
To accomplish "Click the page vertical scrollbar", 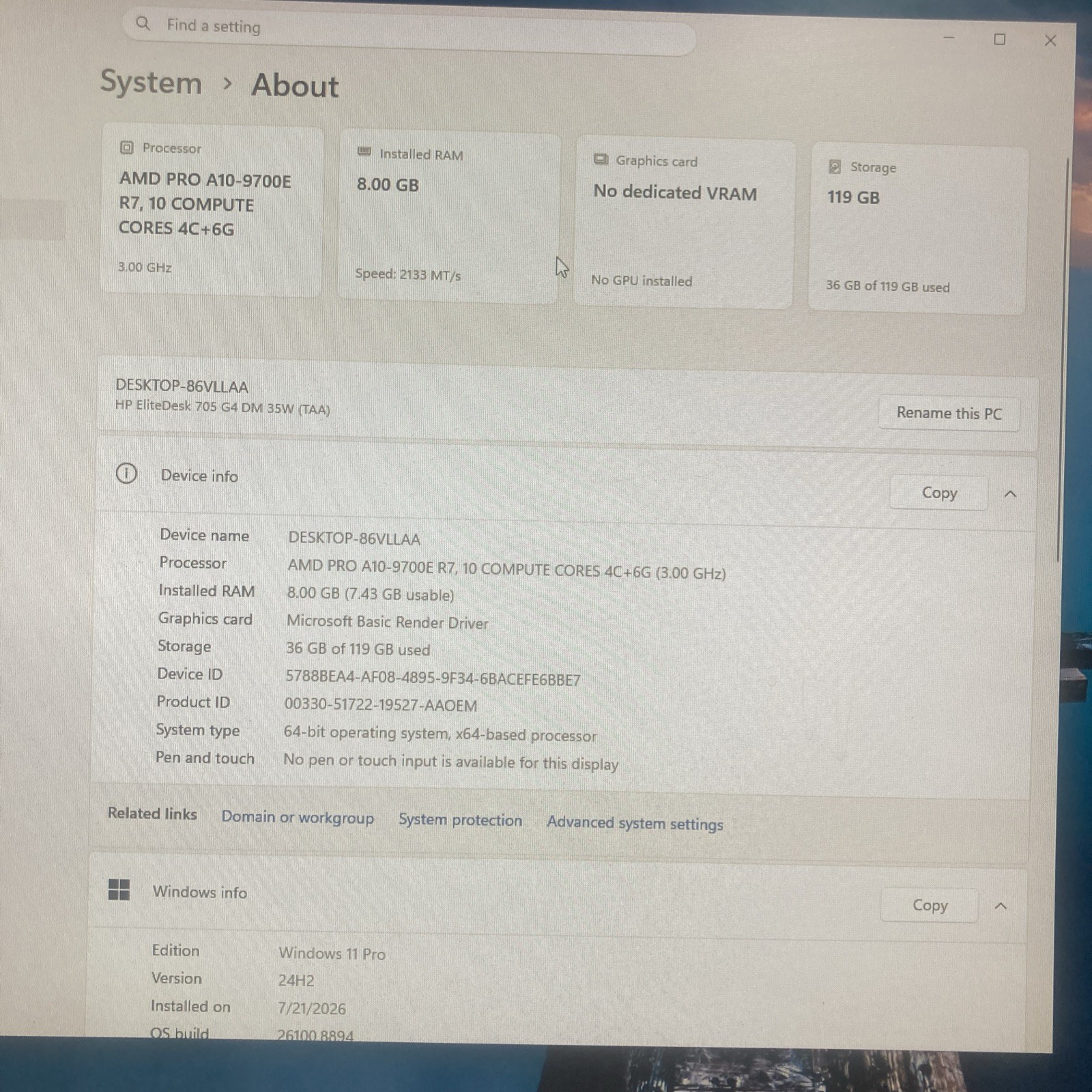I will 1063,360.
